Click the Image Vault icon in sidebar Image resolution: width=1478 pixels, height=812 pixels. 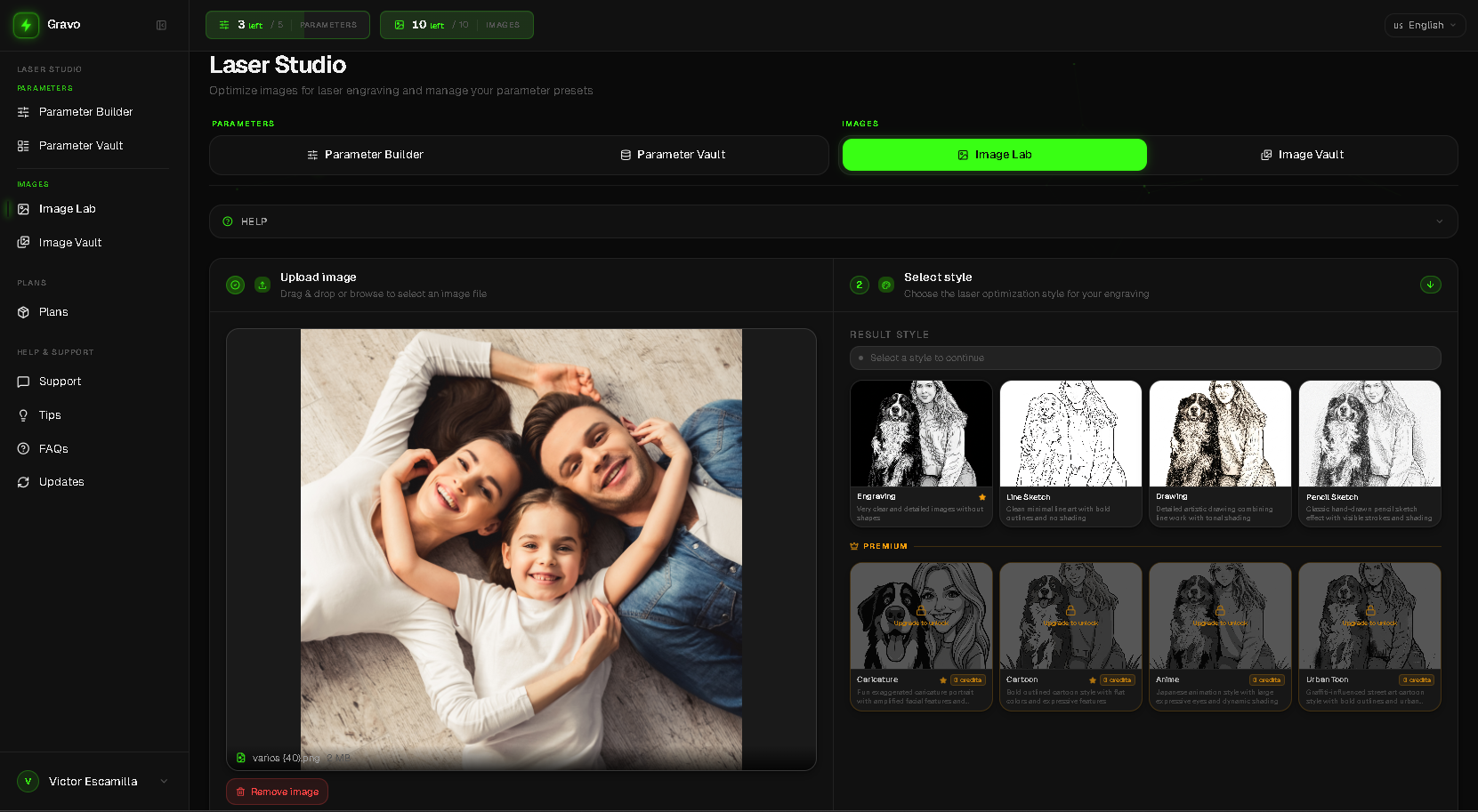[x=24, y=242]
